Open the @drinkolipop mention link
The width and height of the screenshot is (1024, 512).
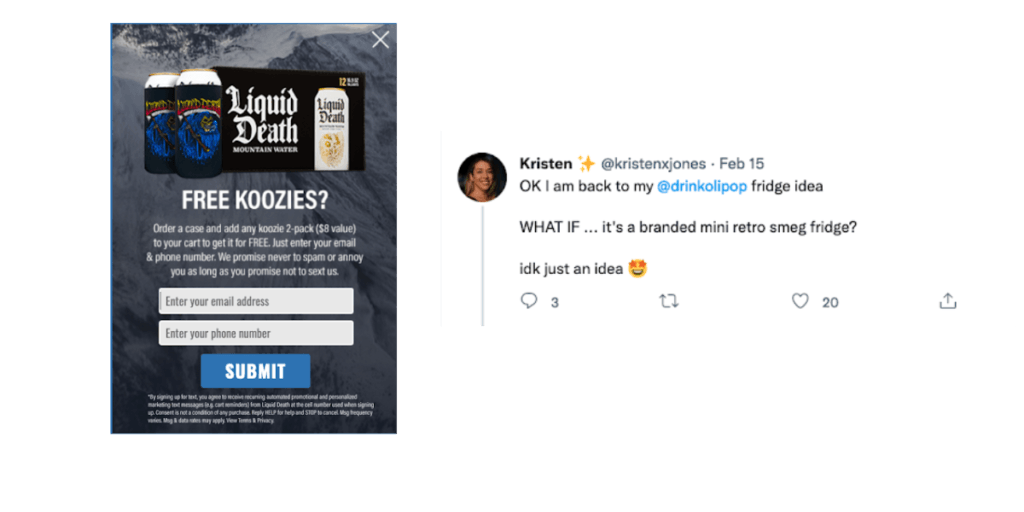(x=701, y=186)
